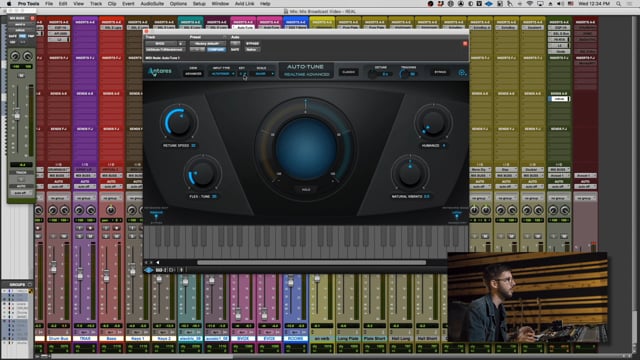Open the Window menu

click(x=220, y=4)
